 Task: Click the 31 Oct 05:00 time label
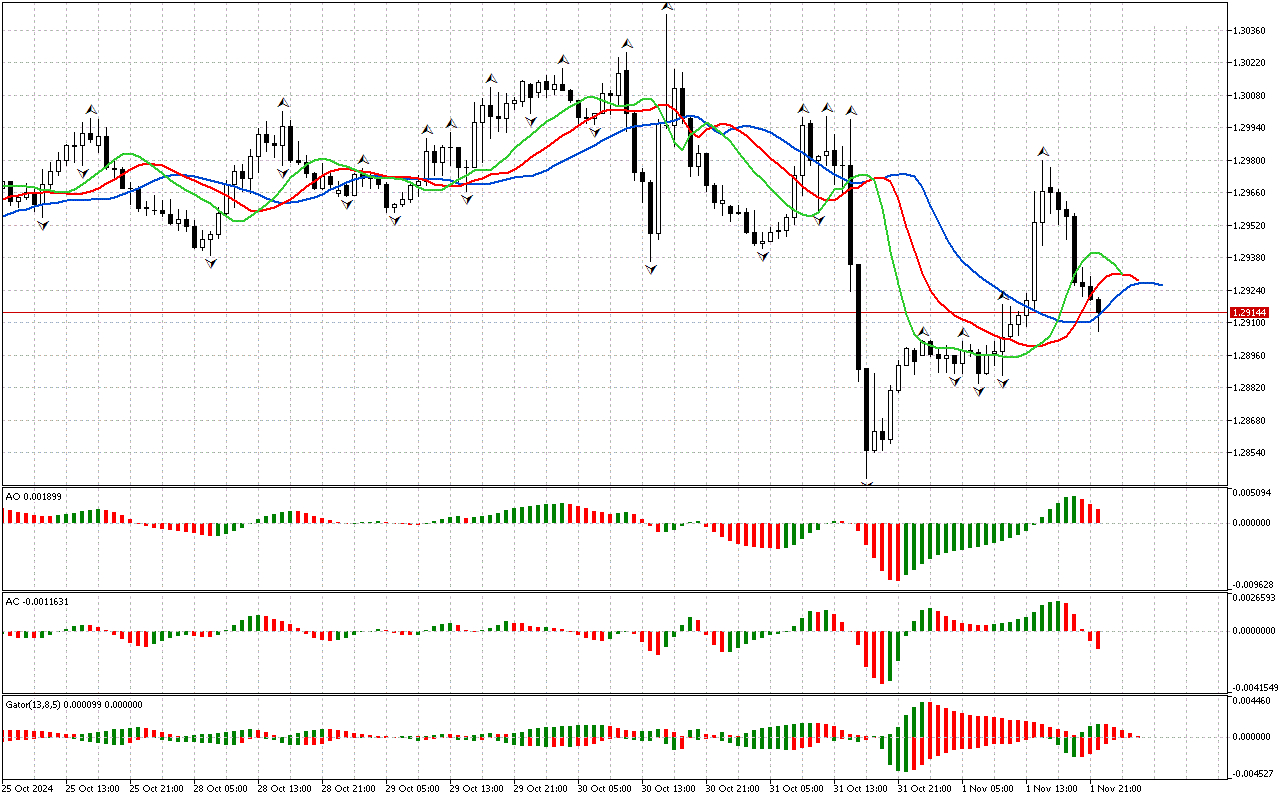pos(796,788)
